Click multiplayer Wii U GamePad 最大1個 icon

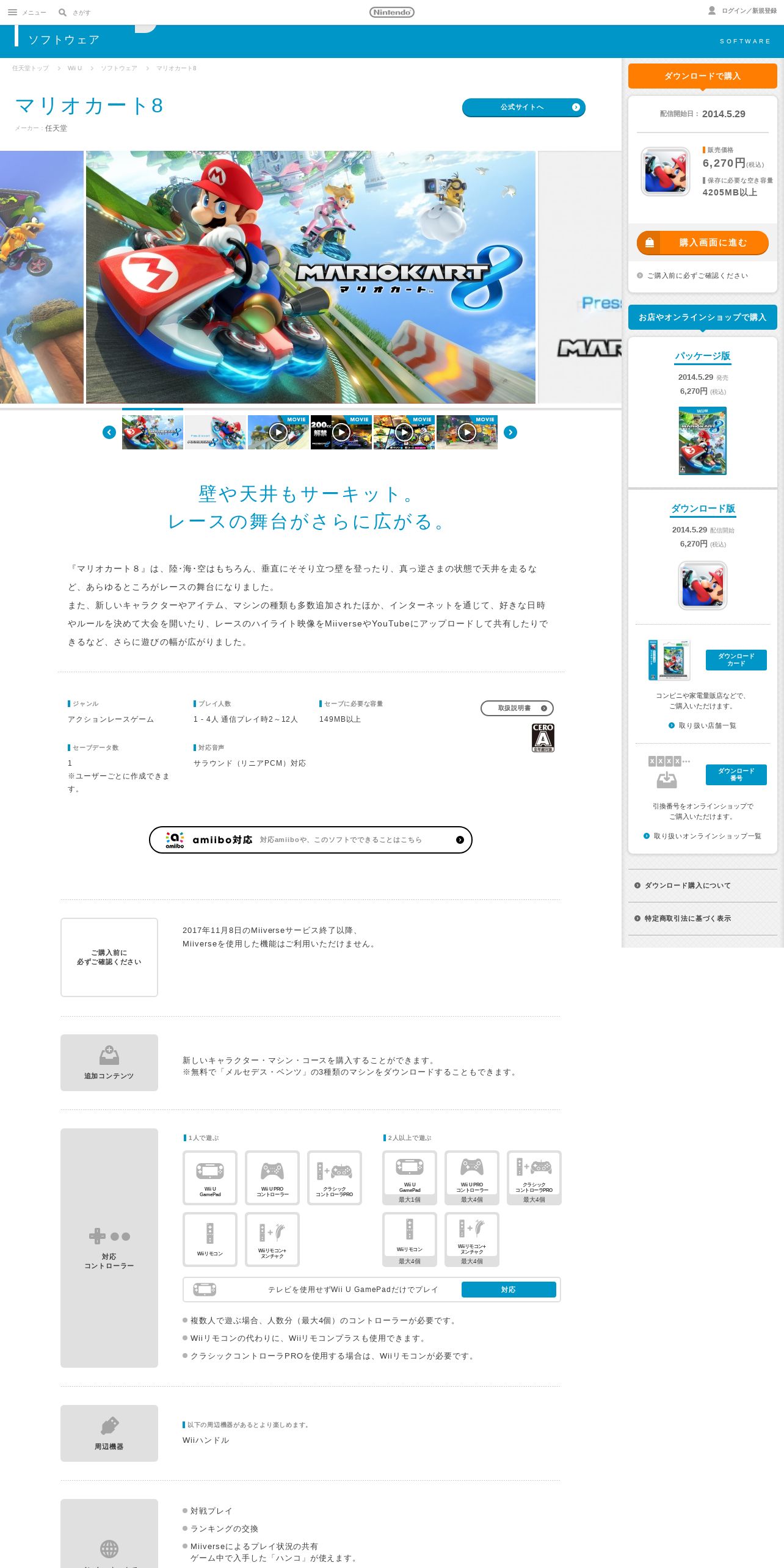coord(410,1178)
